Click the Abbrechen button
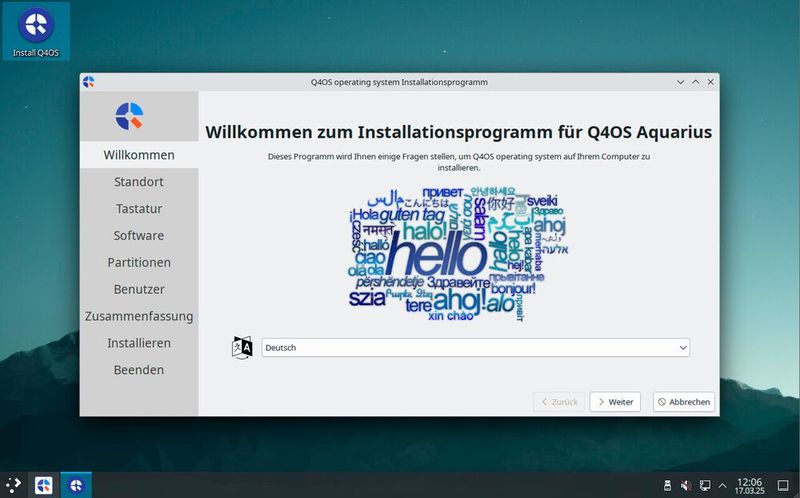Image resolution: width=800 pixels, height=498 pixels. click(x=684, y=402)
